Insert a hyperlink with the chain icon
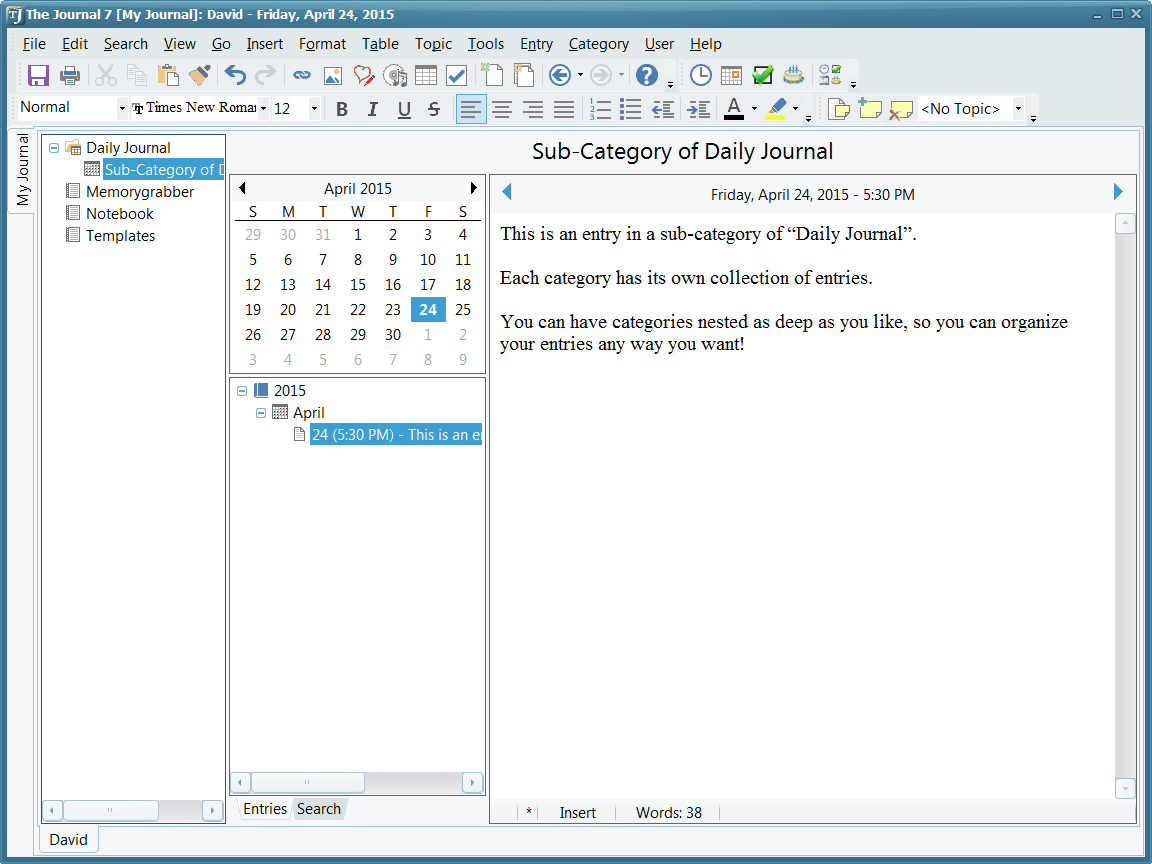Viewport: 1152px width, 864px height. coord(301,75)
